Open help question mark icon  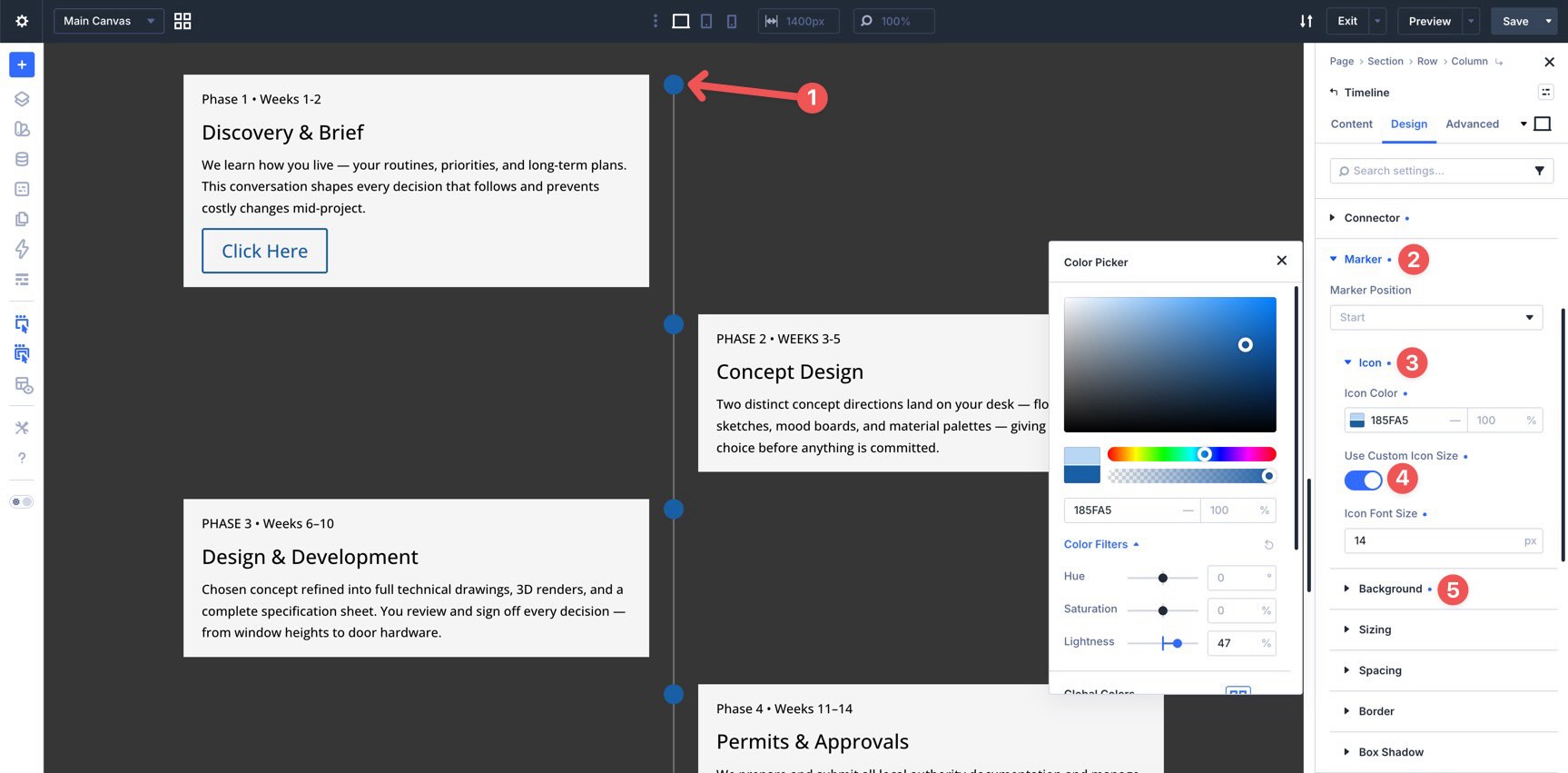click(22, 458)
